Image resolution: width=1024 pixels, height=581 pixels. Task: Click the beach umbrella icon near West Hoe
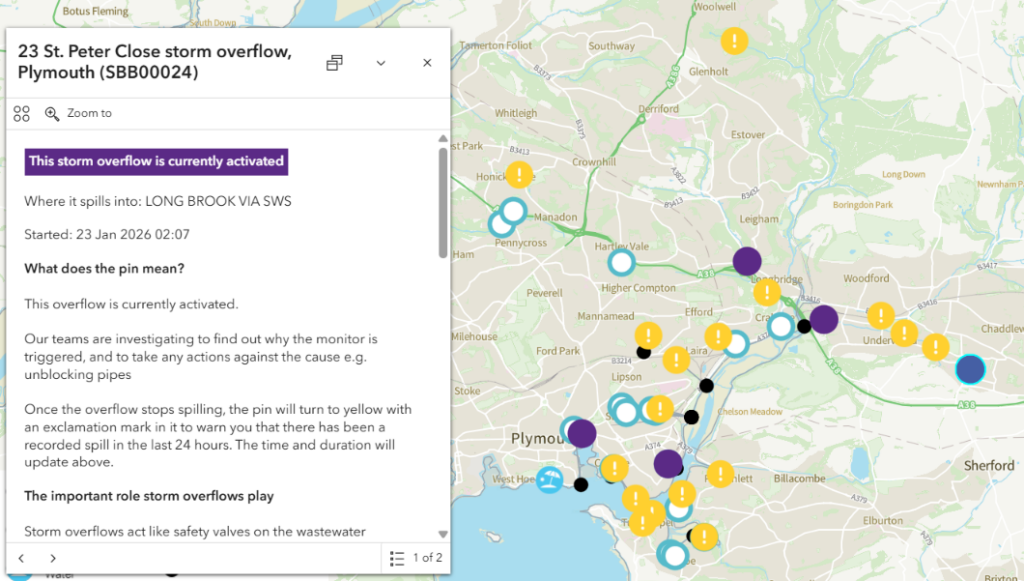548,481
